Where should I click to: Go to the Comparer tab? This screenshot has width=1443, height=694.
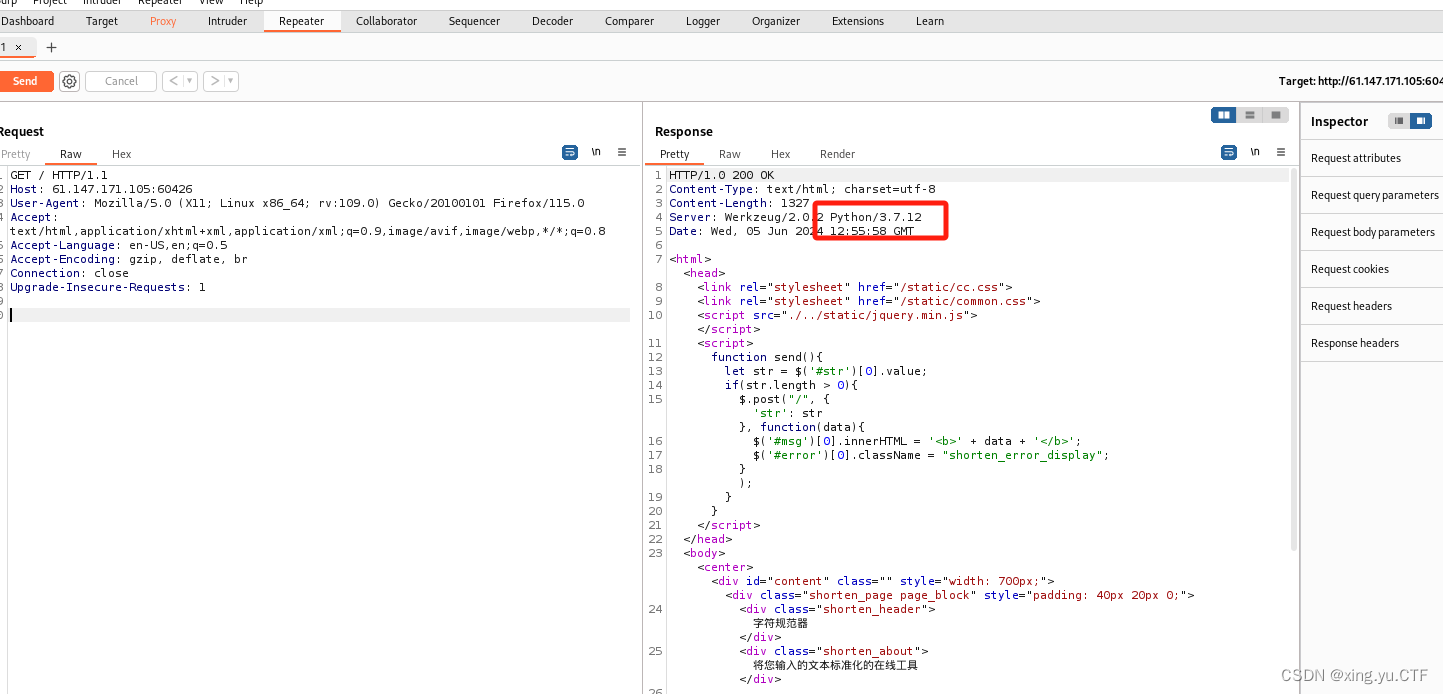tap(629, 21)
